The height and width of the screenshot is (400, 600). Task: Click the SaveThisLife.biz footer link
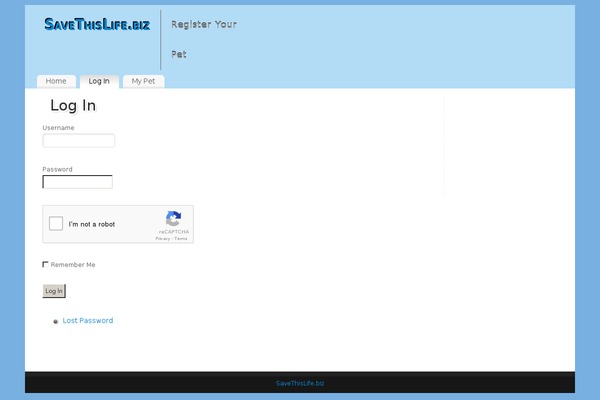click(300, 383)
